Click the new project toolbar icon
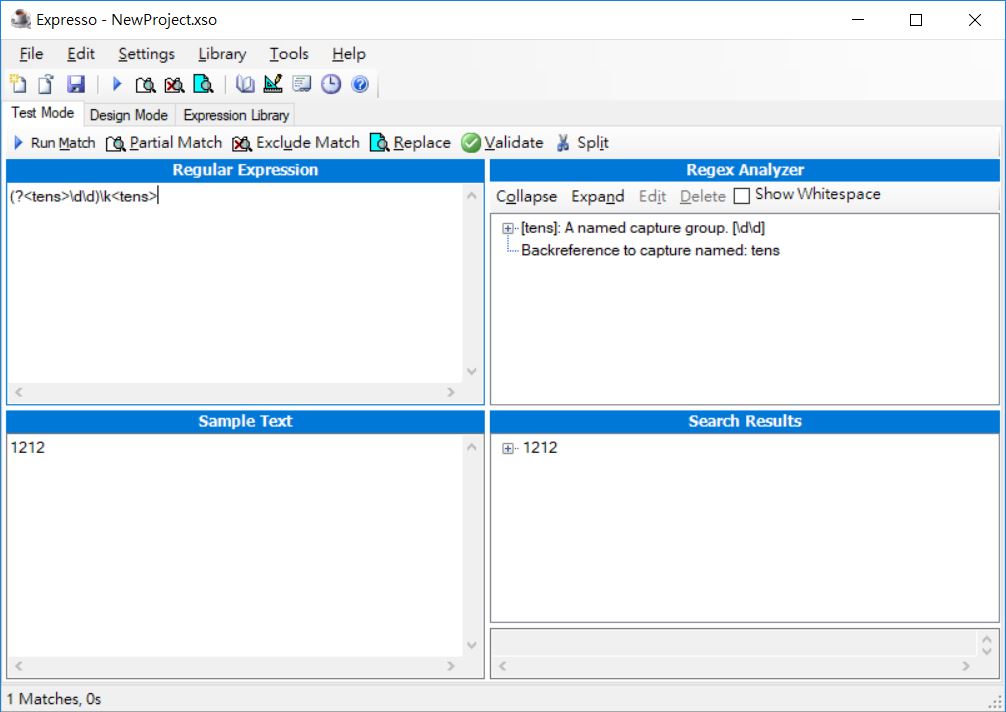 18,84
